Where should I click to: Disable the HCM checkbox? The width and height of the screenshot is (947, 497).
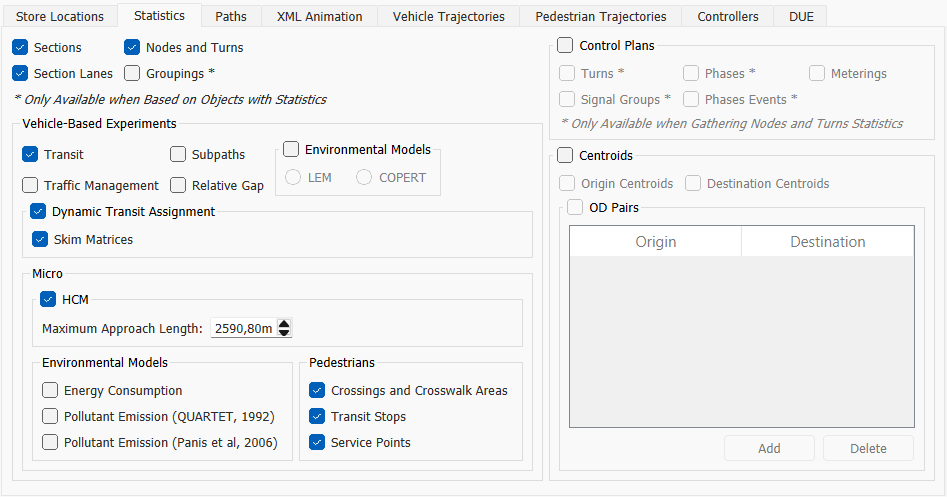(48, 299)
